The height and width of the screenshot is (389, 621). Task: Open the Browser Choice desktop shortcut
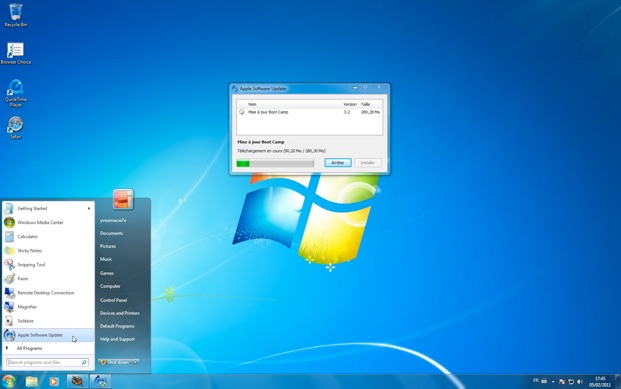(15, 53)
